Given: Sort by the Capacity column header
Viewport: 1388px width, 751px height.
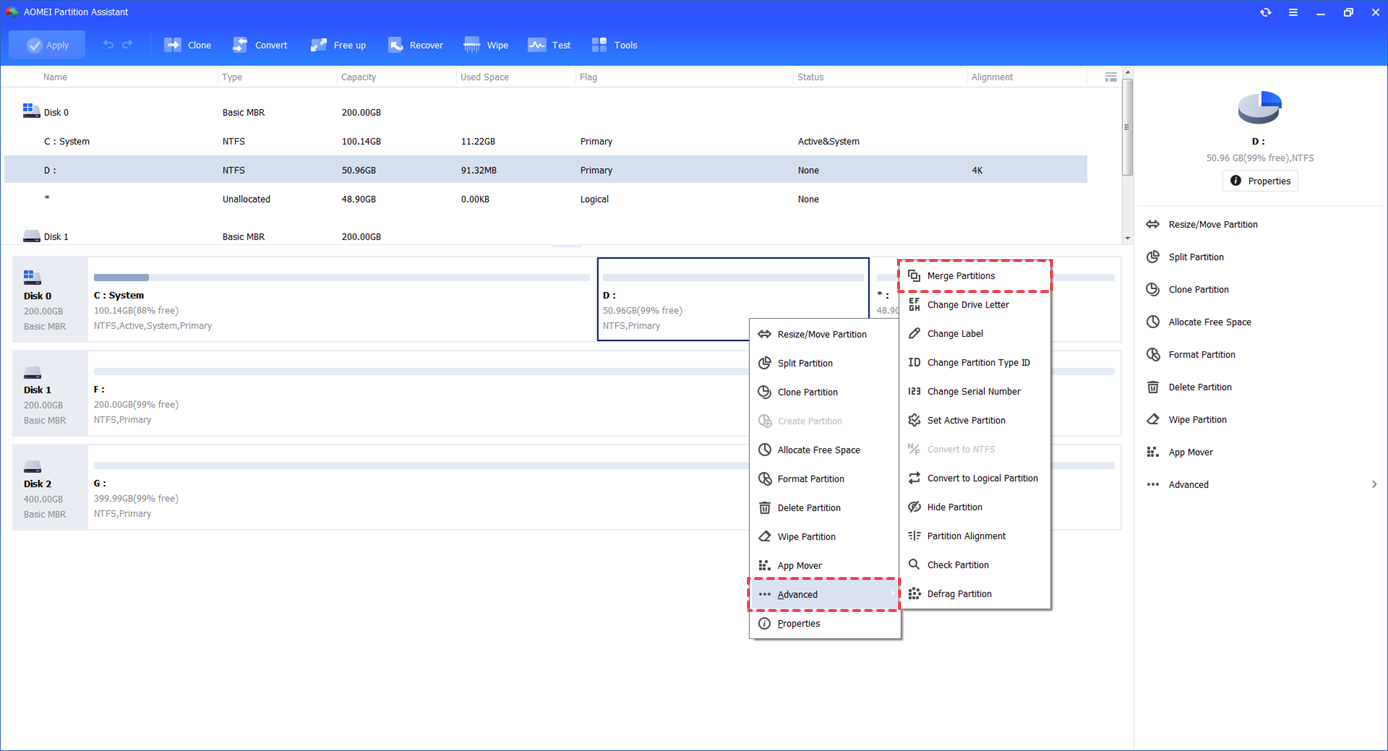Looking at the screenshot, I should tap(359, 77).
